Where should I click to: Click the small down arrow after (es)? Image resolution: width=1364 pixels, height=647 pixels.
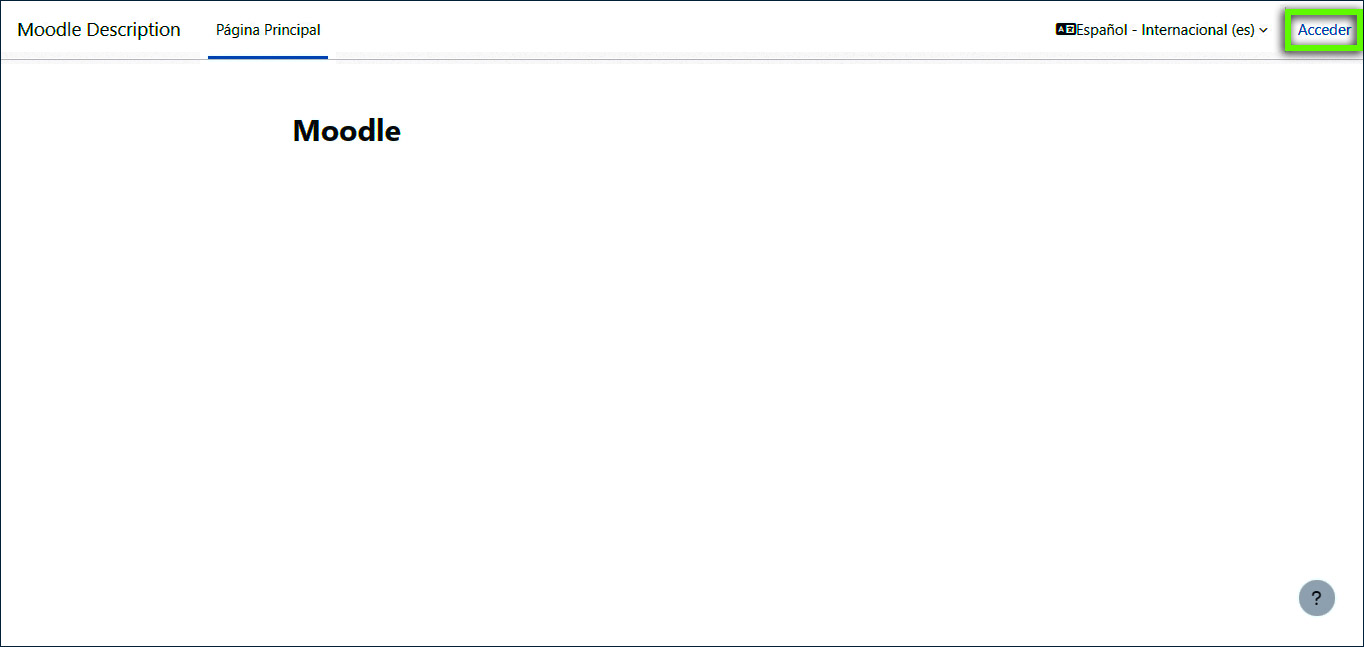pos(1264,31)
